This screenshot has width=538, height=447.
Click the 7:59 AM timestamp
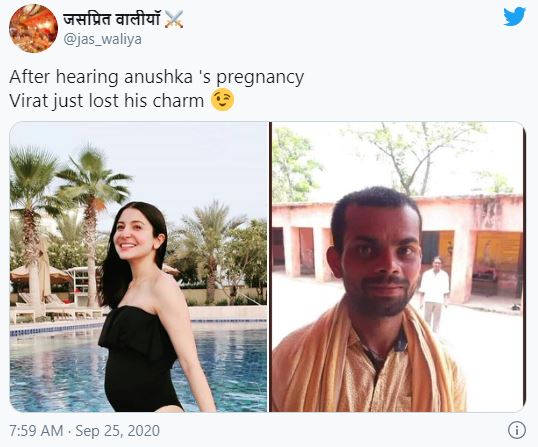click(36, 431)
